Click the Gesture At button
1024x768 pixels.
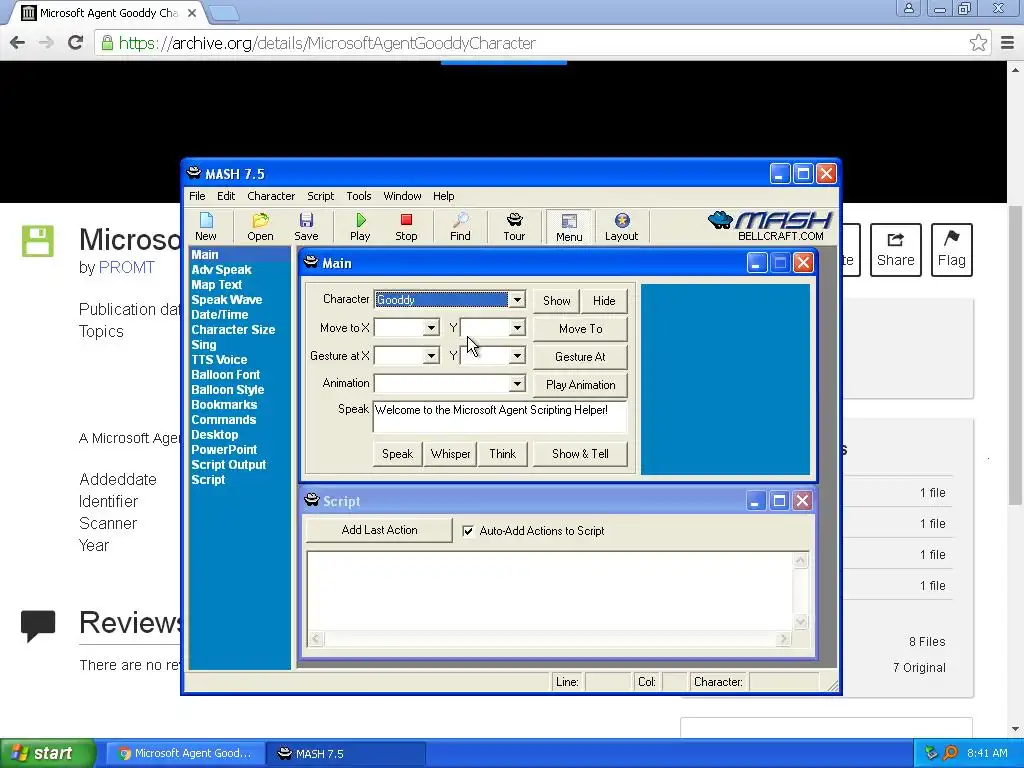tap(581, 357)
